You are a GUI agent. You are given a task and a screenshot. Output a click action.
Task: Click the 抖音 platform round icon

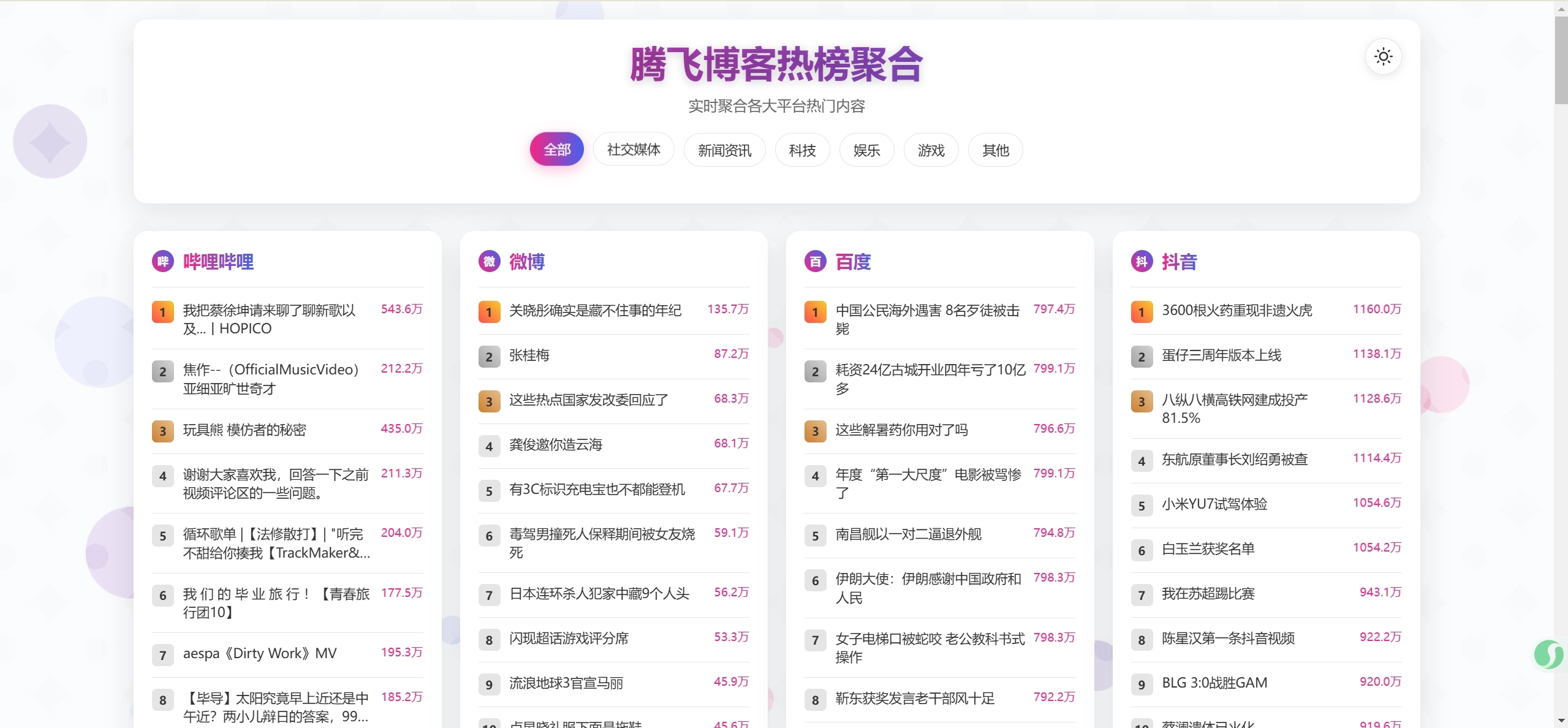coord(1142,262)
